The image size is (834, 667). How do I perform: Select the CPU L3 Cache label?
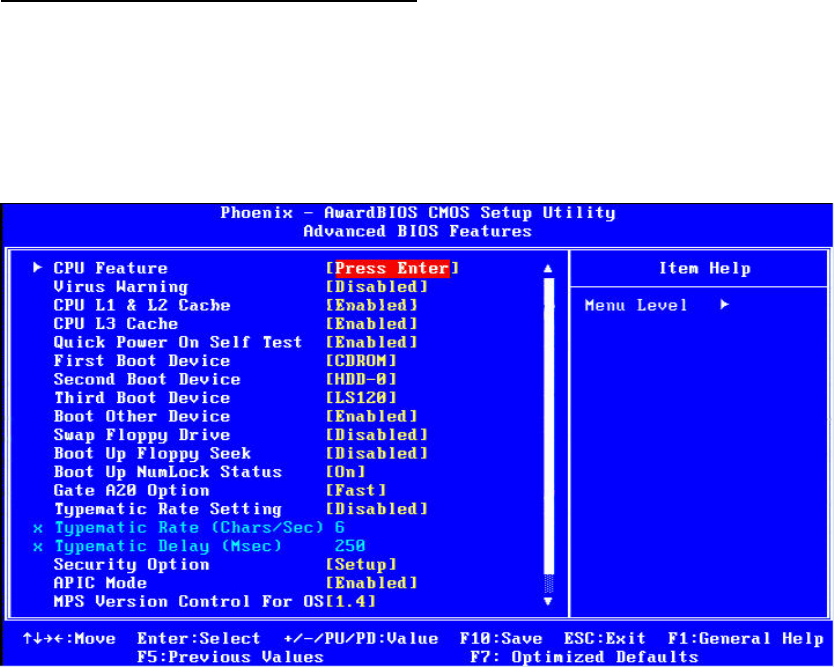coord(116,323)
